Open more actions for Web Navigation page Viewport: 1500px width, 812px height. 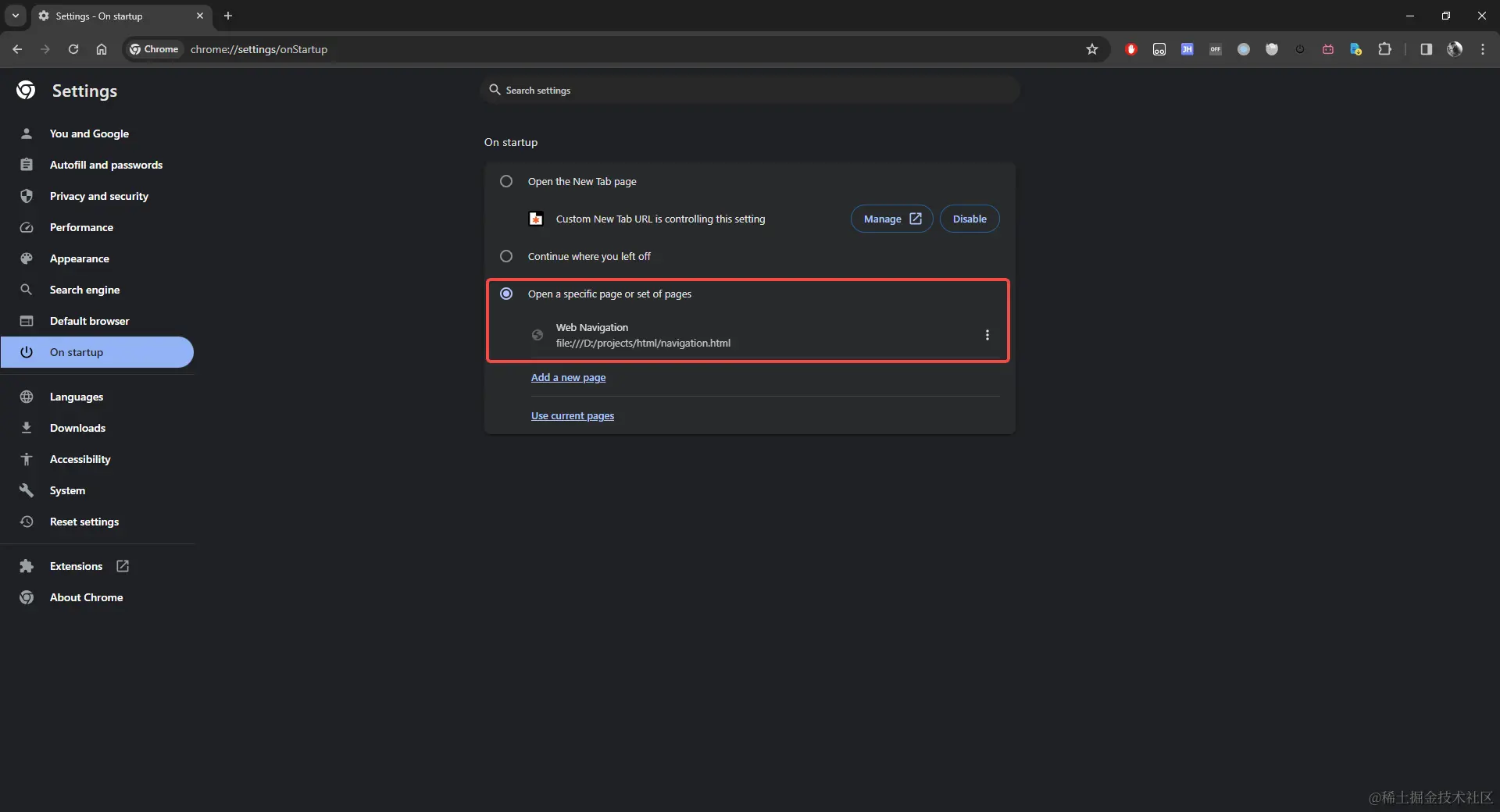coord(987,335)
